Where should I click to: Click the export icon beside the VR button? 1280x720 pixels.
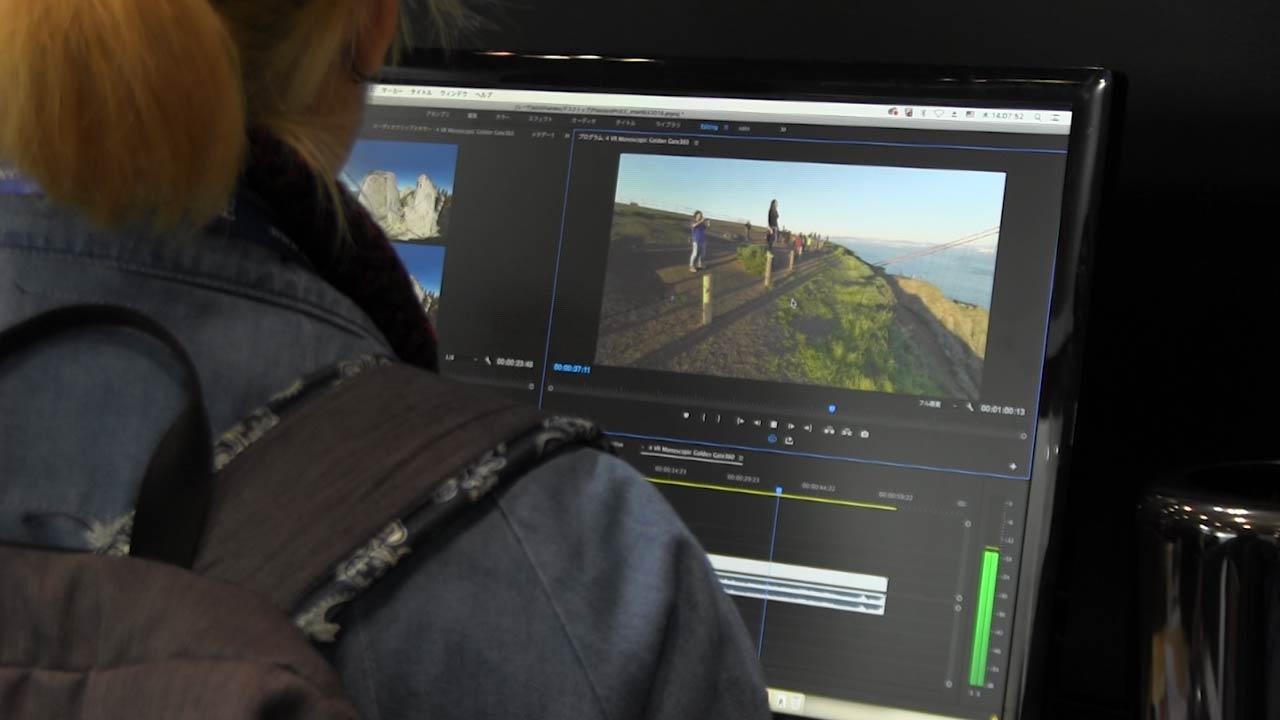click(789, 440)
